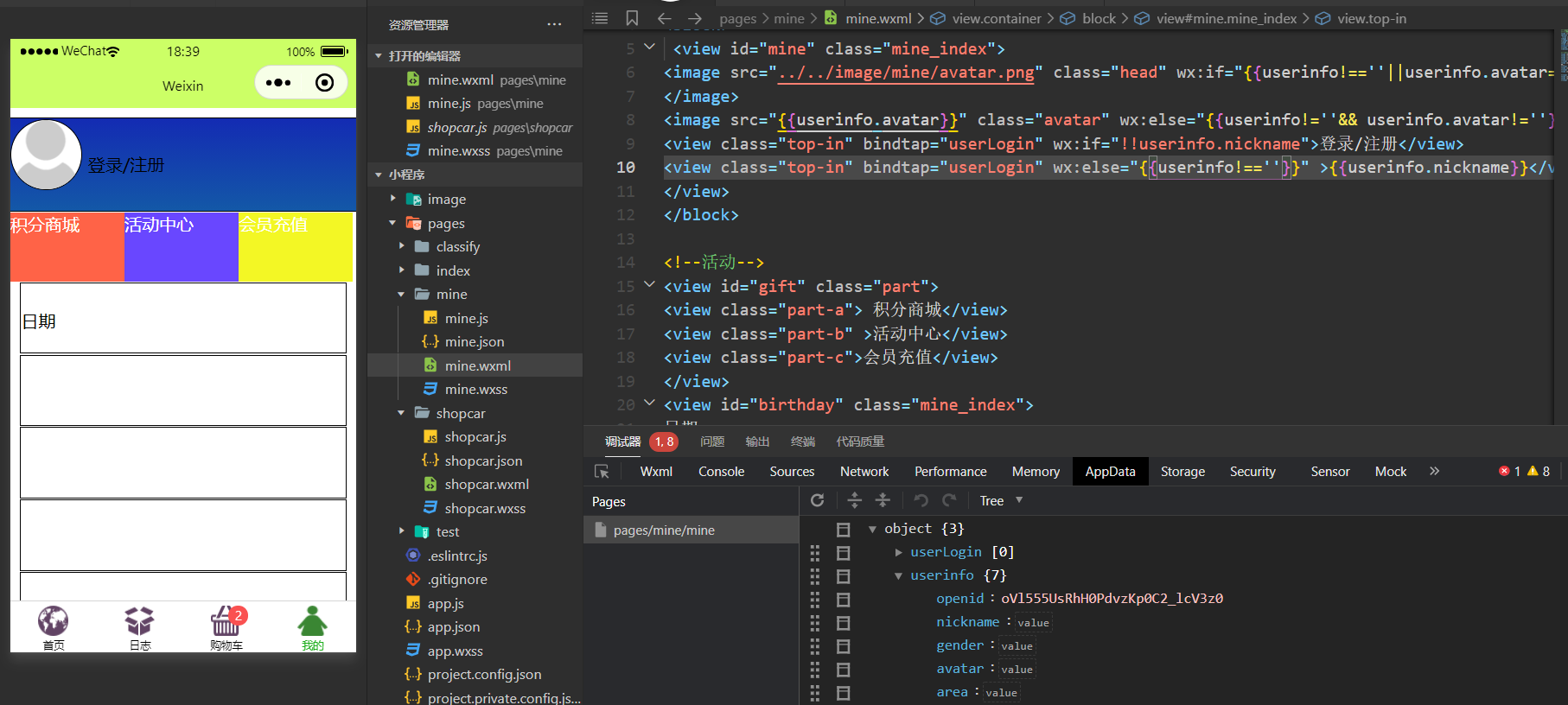Open the 购物车 cart tab icon
This screenshot has height=705, width=1568.
point(226,621)
